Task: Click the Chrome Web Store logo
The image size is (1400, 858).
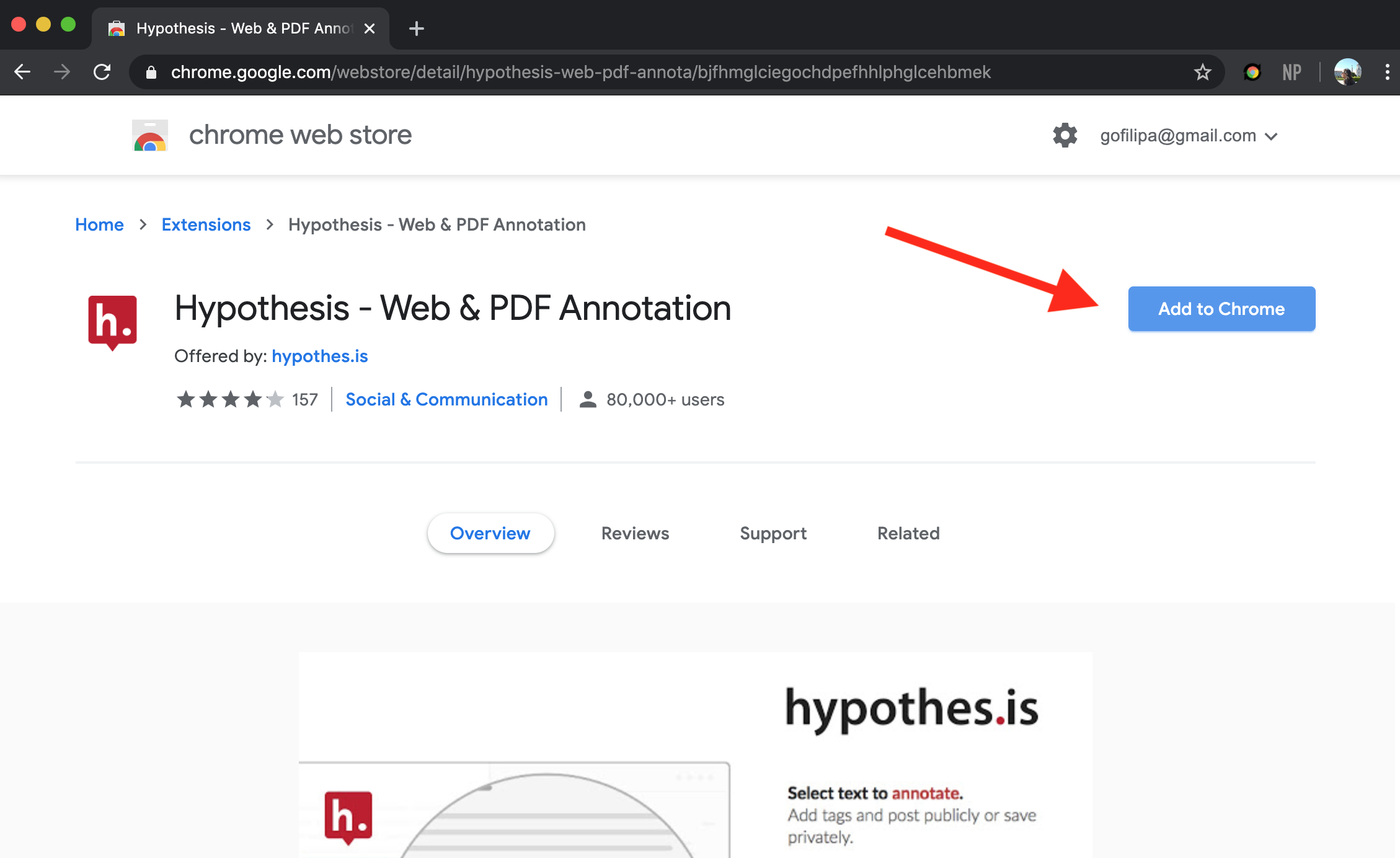Action: (150, 135)
